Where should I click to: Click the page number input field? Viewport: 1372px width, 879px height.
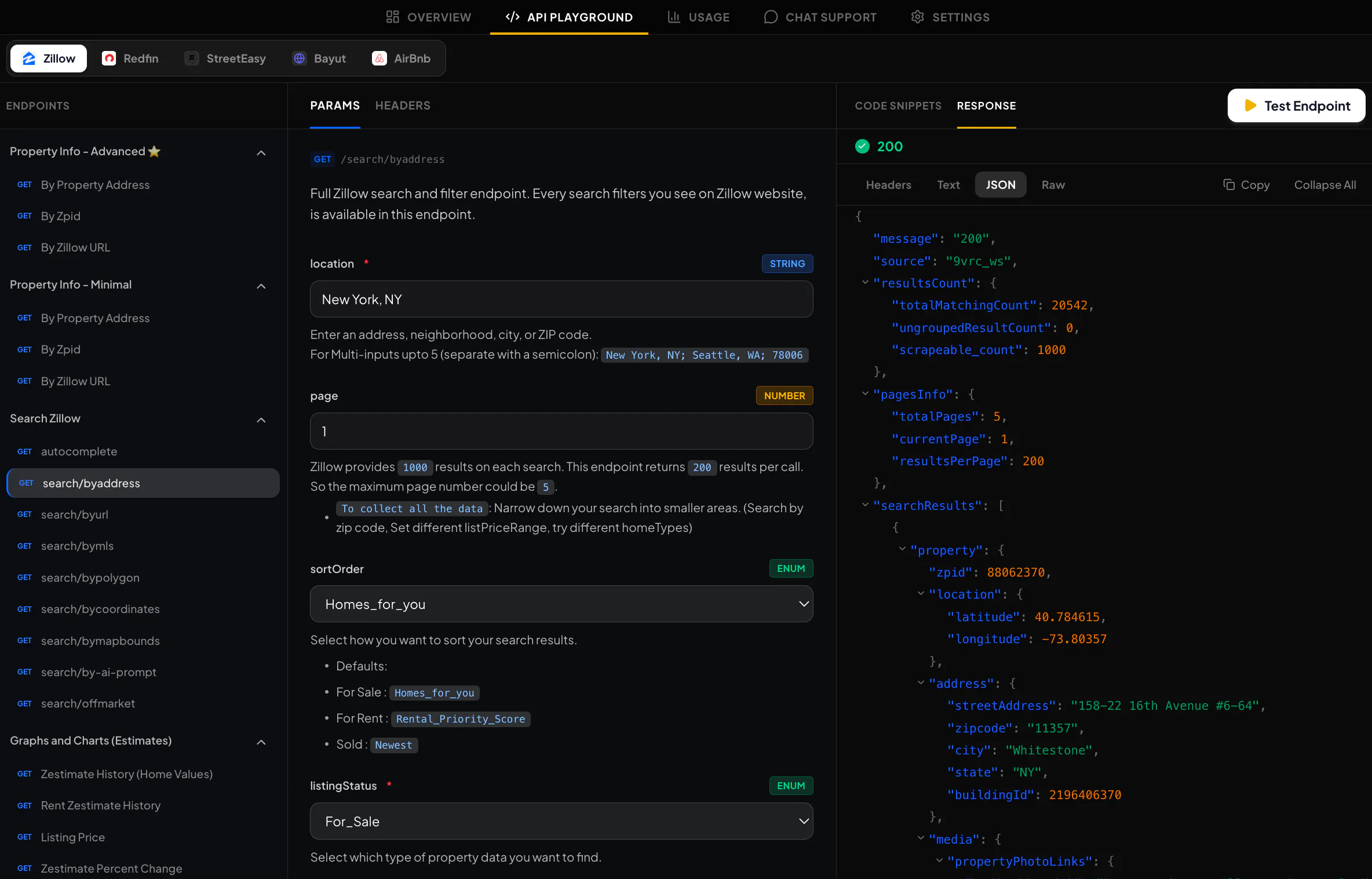(561, 431)
